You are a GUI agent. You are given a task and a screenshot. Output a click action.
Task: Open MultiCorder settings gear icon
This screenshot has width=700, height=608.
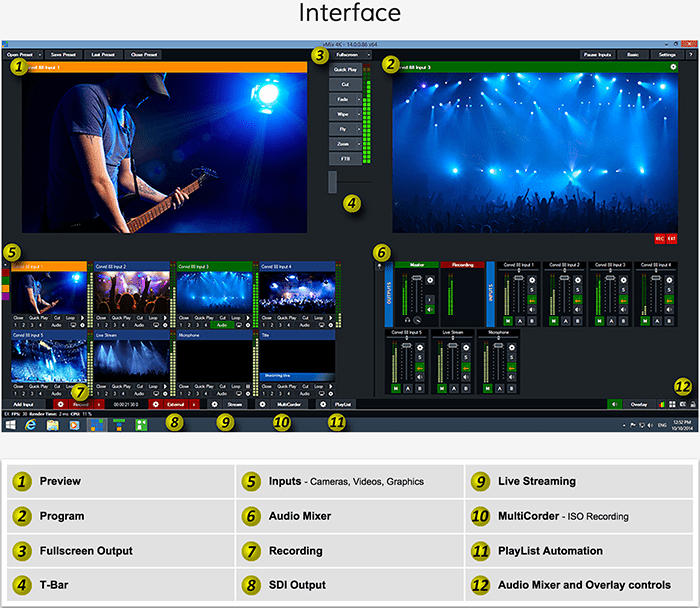(x=262, y=404)
